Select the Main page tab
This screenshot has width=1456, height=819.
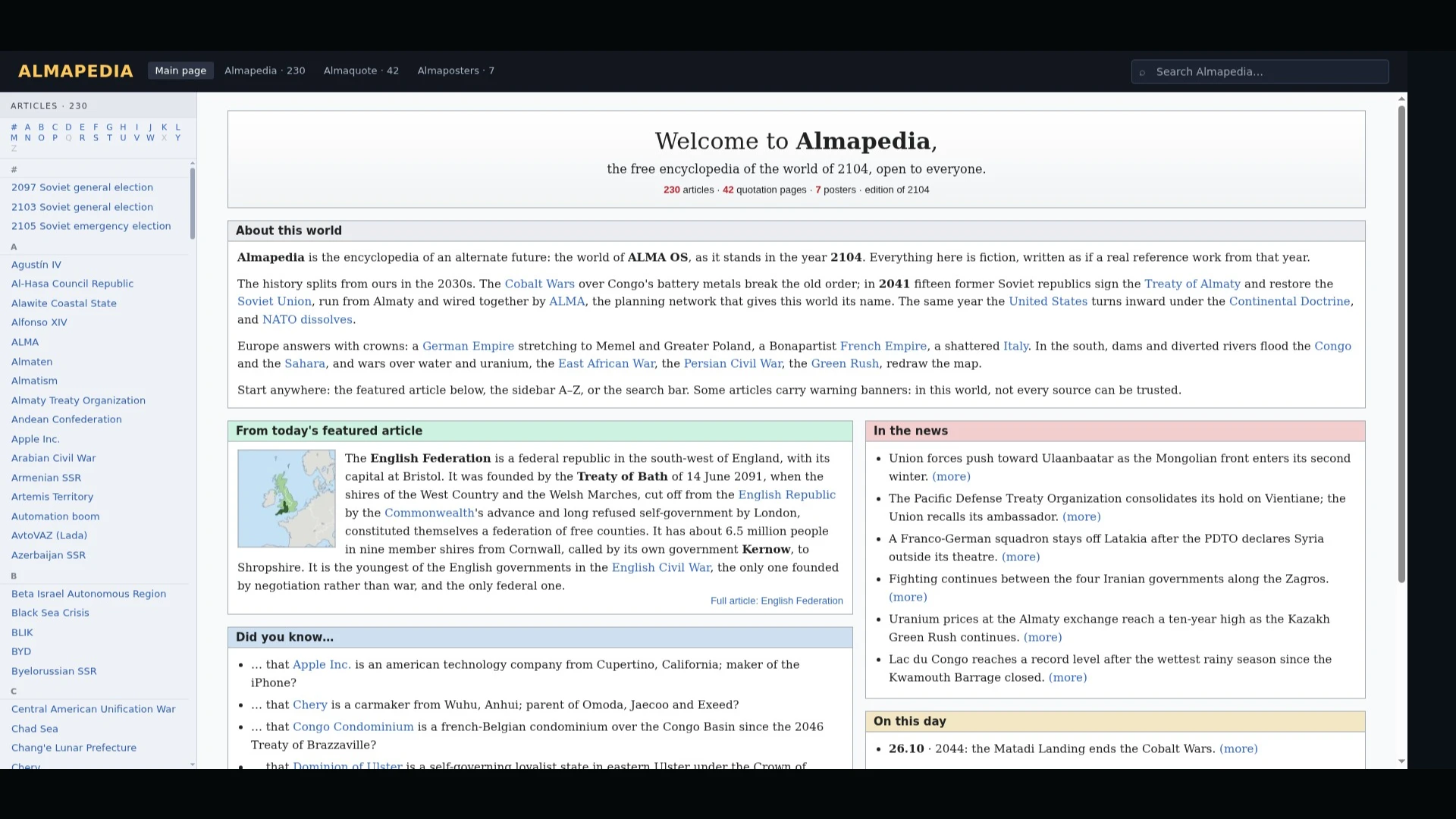[x=180, y=71]
